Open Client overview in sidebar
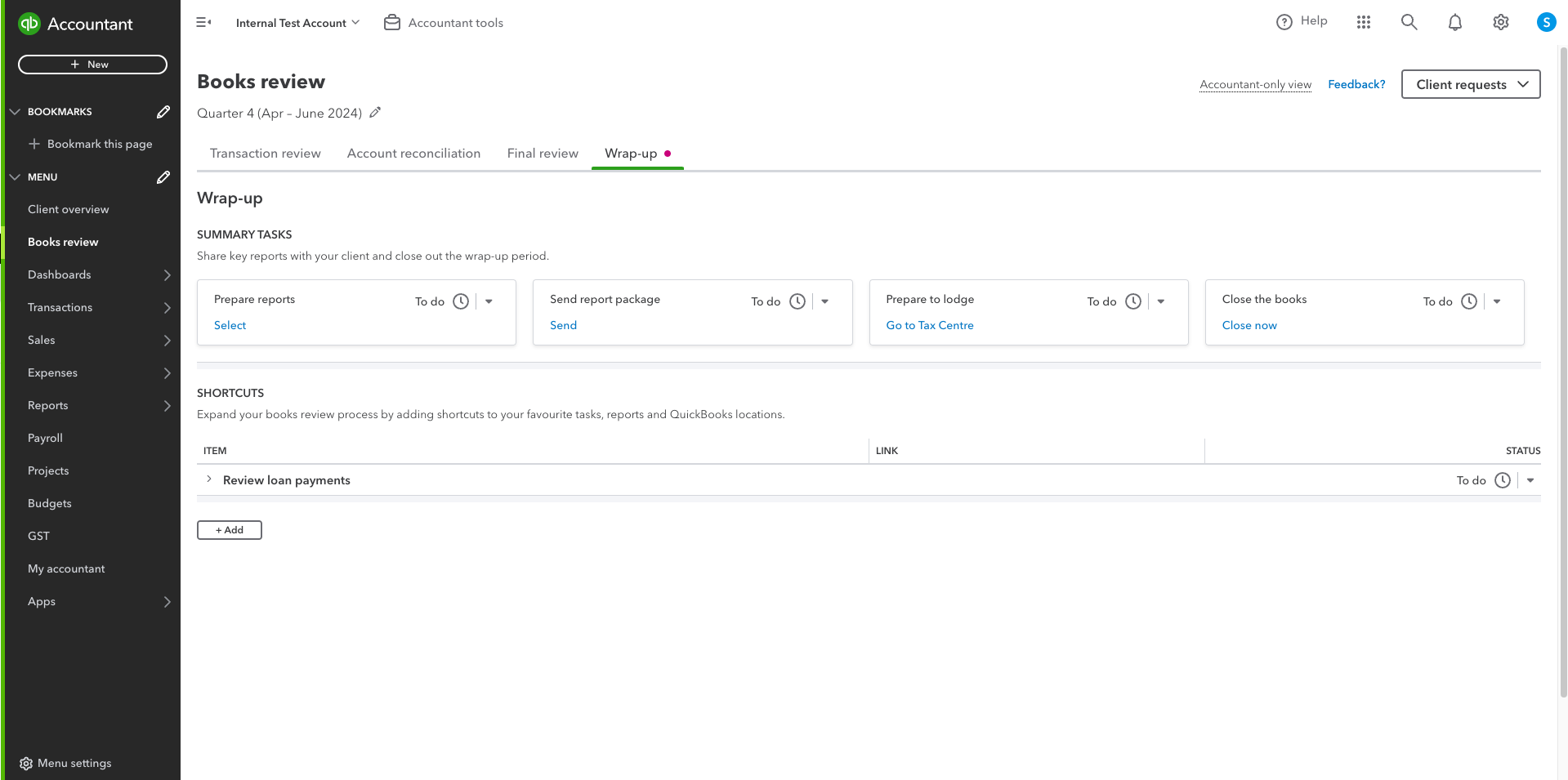Viewport: 1568px width, 780px height. coord(69,209)
